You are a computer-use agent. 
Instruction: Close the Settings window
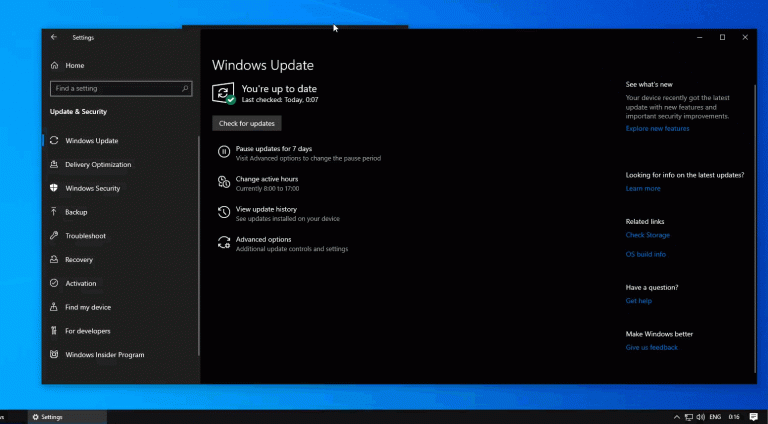745,37
